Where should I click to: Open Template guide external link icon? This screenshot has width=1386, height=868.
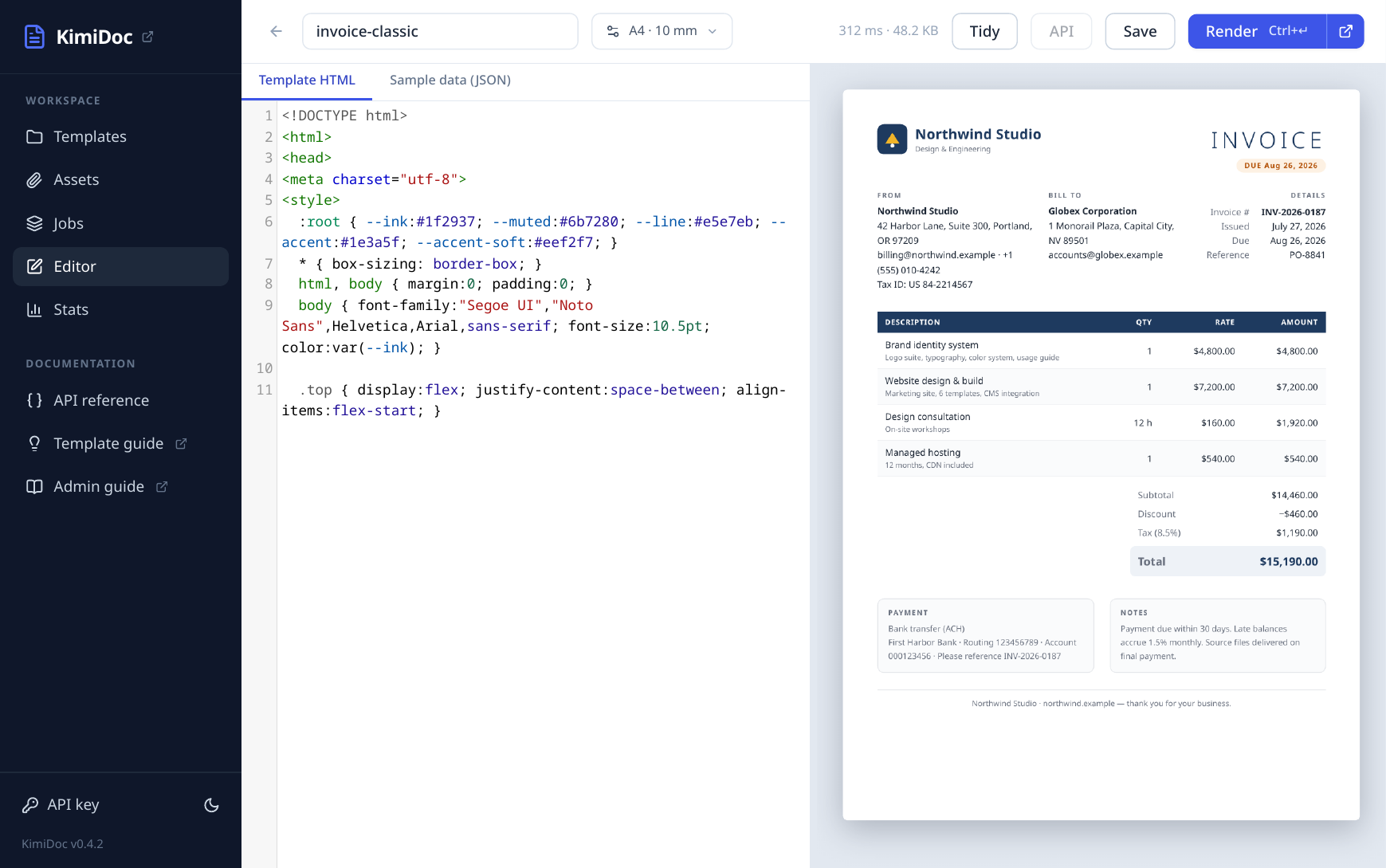[x=181, y=443]
